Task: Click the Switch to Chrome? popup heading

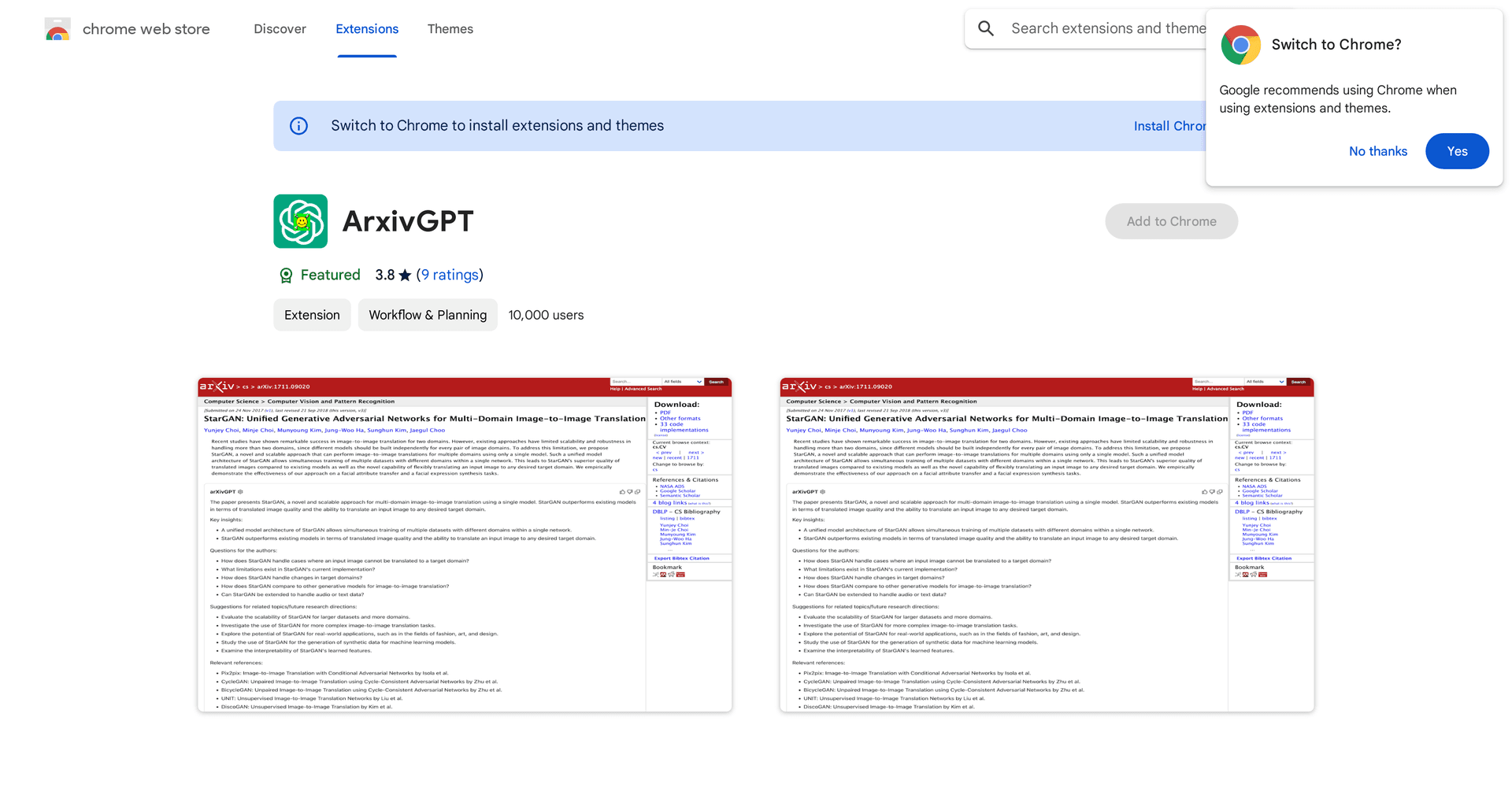Action: (x=1336, y=45)
